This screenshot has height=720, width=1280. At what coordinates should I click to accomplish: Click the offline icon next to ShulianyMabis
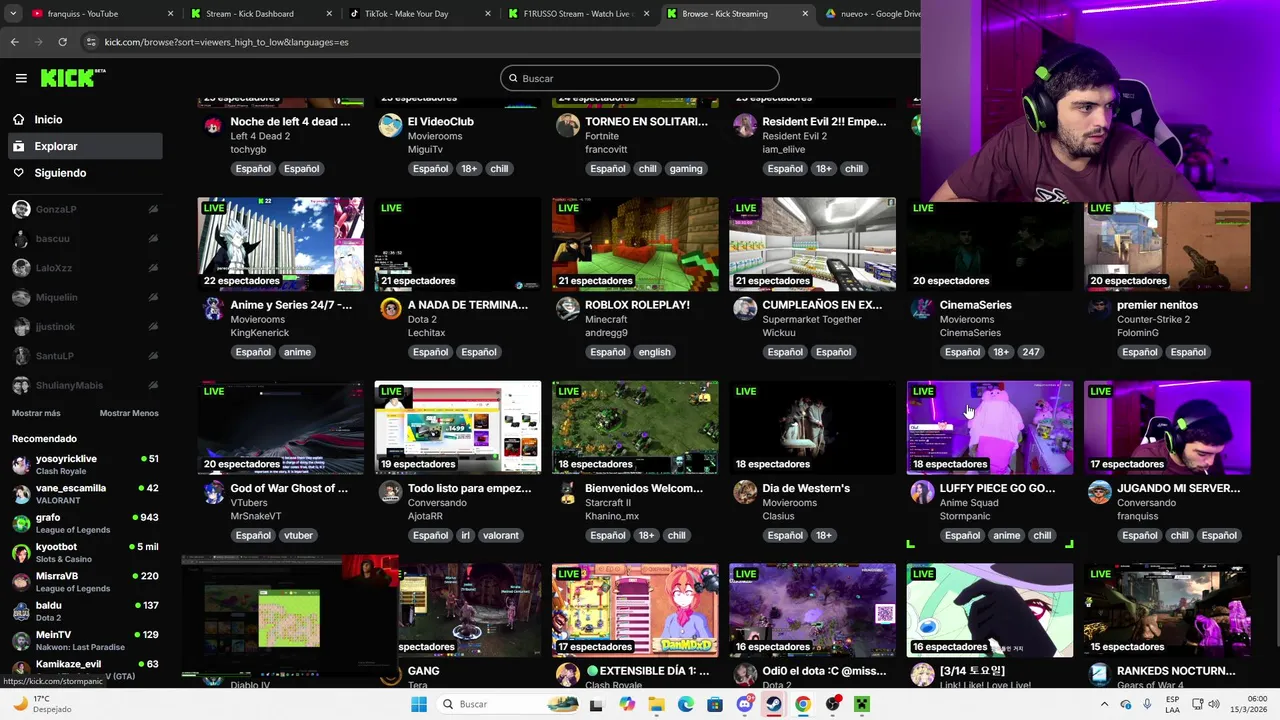click(x=153, y=385)
